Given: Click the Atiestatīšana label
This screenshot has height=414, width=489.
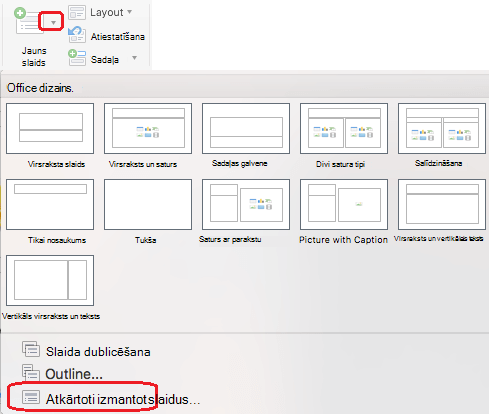Looking at the screenshot, I should (x=118, y=37).
